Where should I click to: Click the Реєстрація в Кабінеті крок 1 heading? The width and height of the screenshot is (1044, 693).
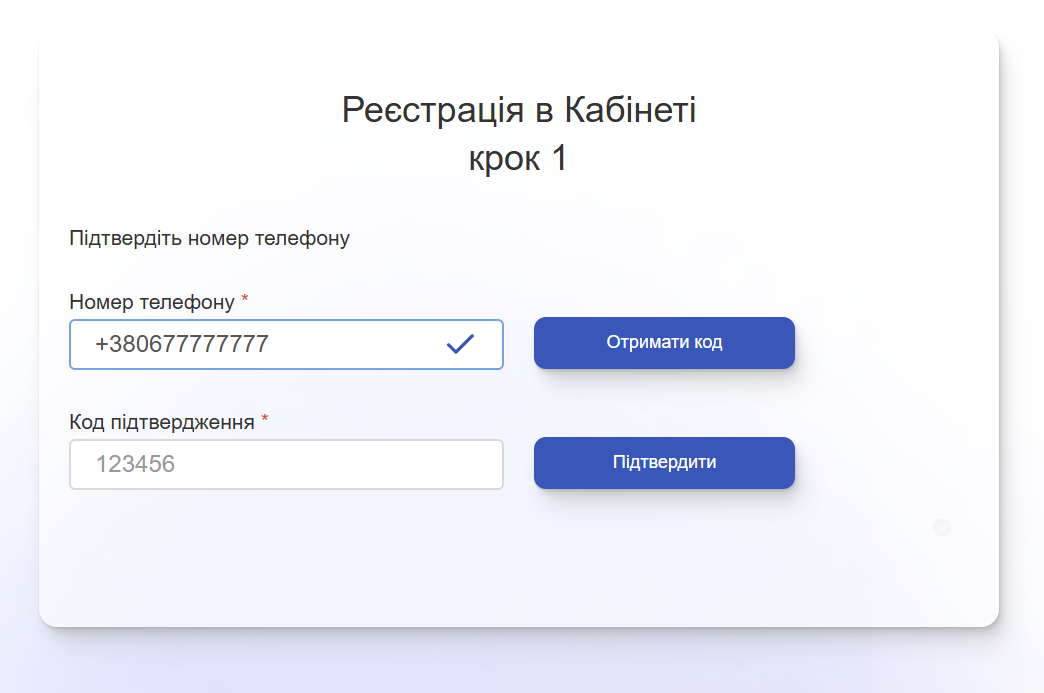(518, 132)
